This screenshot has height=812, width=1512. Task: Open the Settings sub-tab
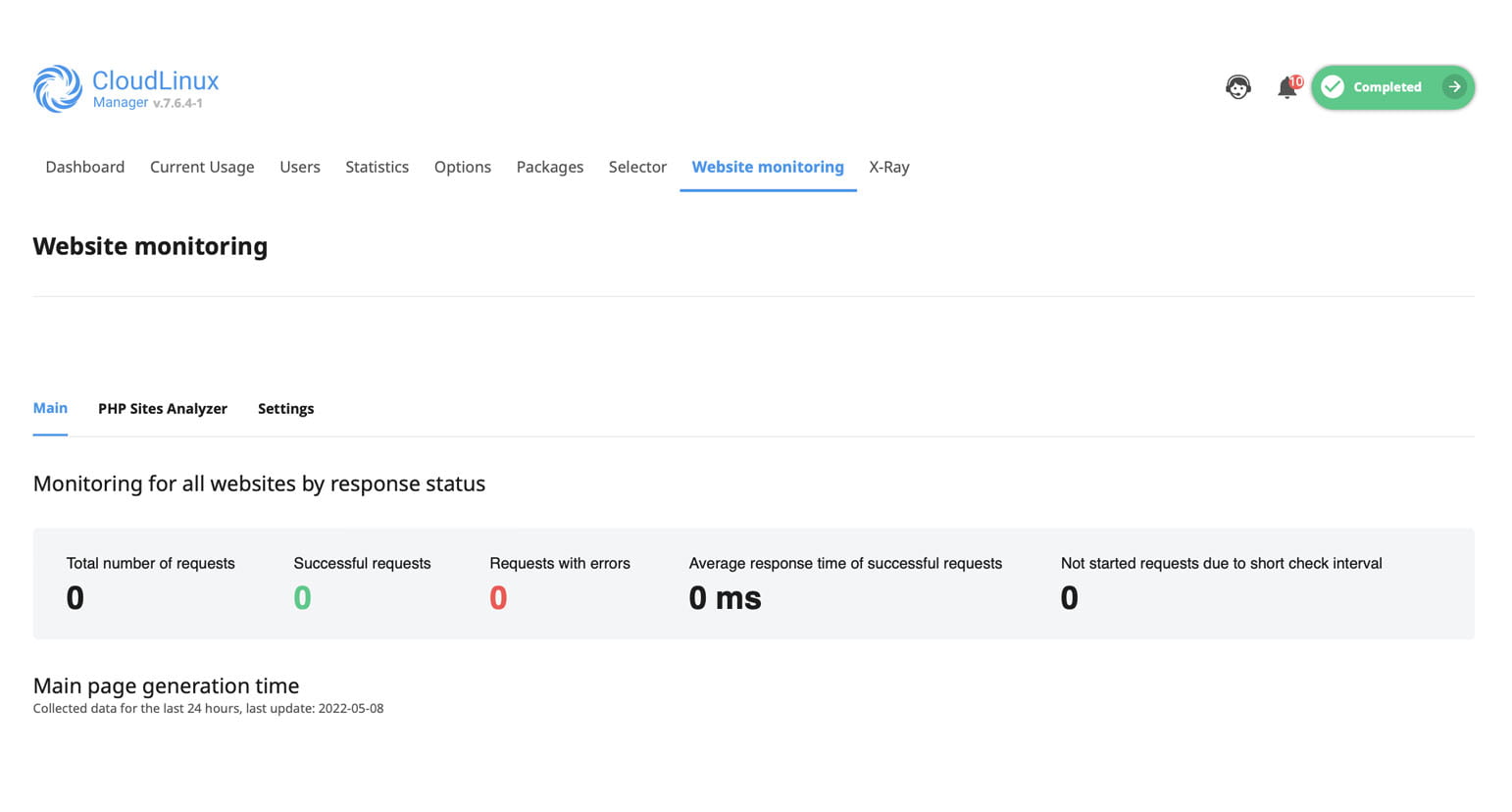click(285, 409)
